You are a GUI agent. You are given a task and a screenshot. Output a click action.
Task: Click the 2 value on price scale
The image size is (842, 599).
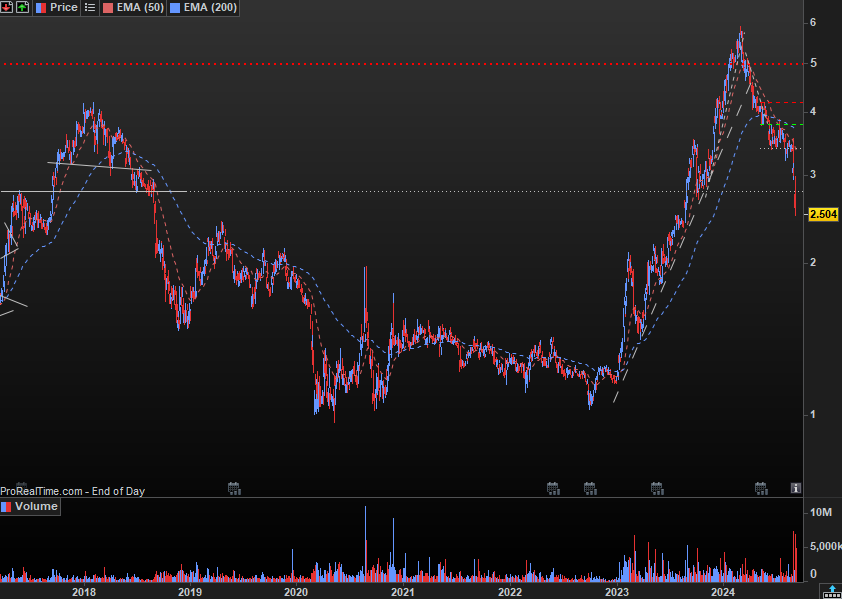click(x=813, y=262)
